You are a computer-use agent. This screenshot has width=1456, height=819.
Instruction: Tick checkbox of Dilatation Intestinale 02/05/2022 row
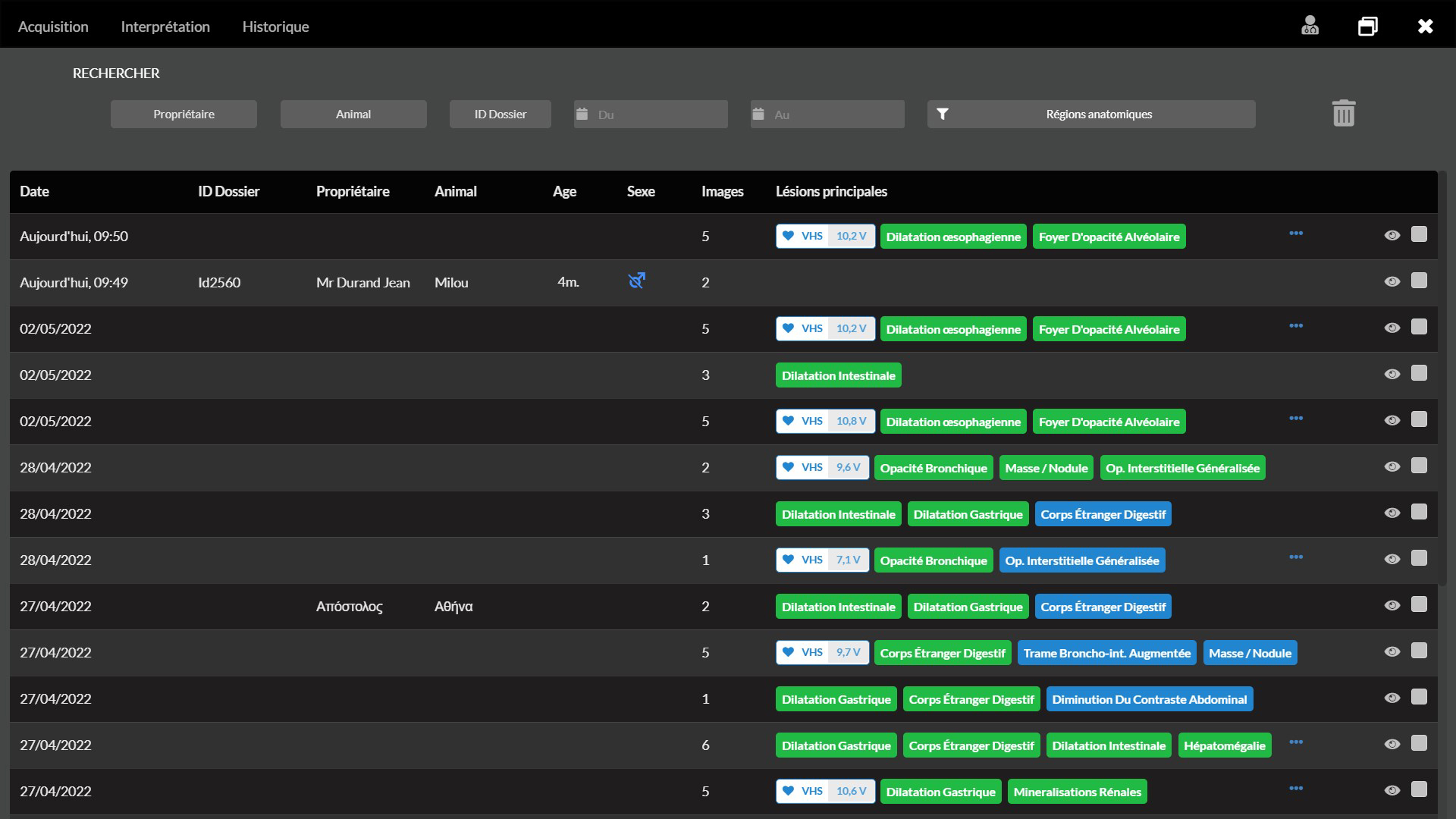click(1419, 373)
